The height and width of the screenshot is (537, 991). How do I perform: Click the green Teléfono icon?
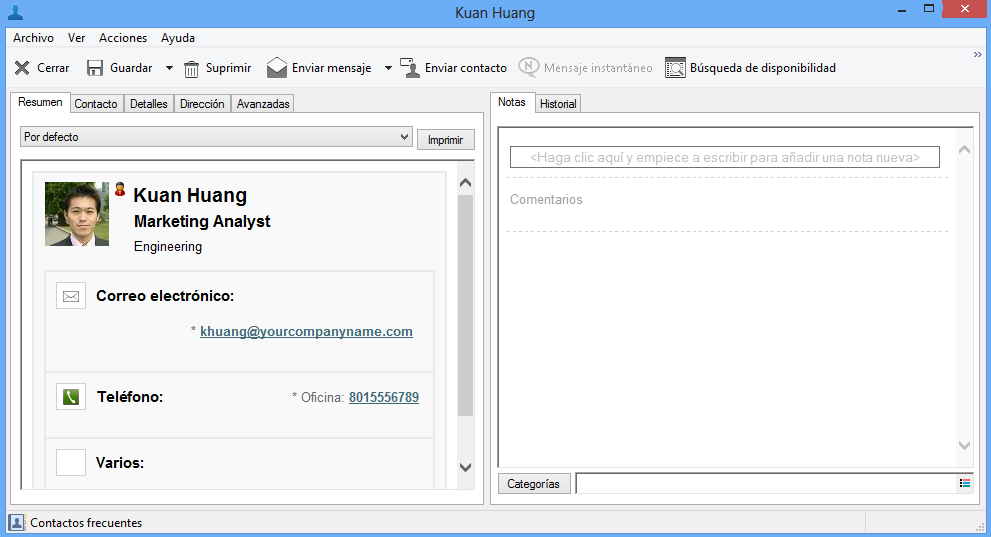tap(71, 397)
